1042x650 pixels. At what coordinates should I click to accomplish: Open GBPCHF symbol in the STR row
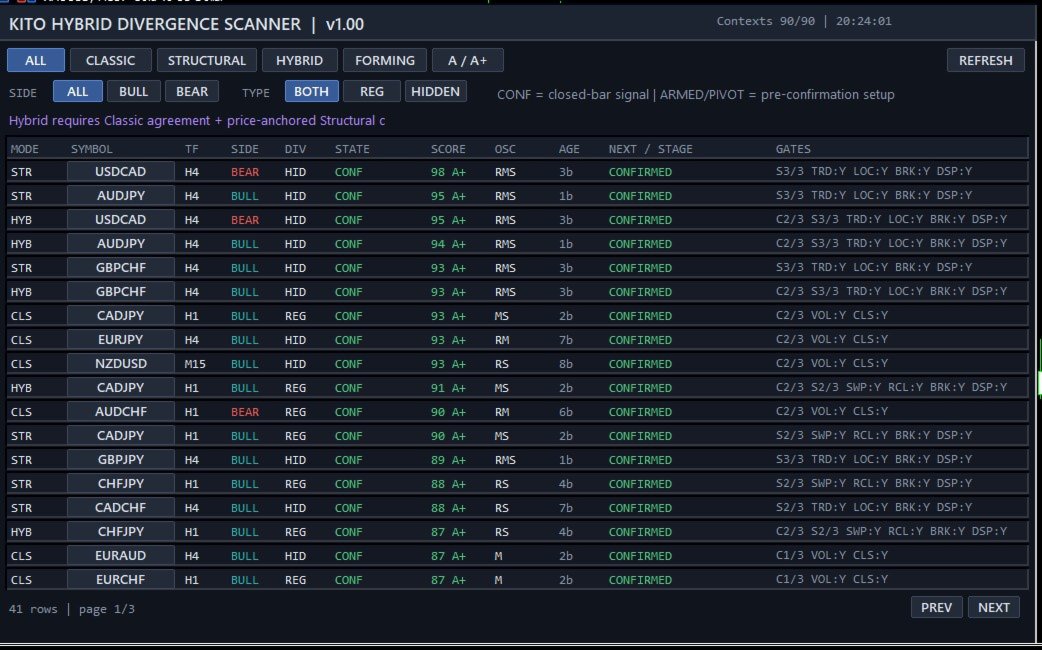[120, 267]
